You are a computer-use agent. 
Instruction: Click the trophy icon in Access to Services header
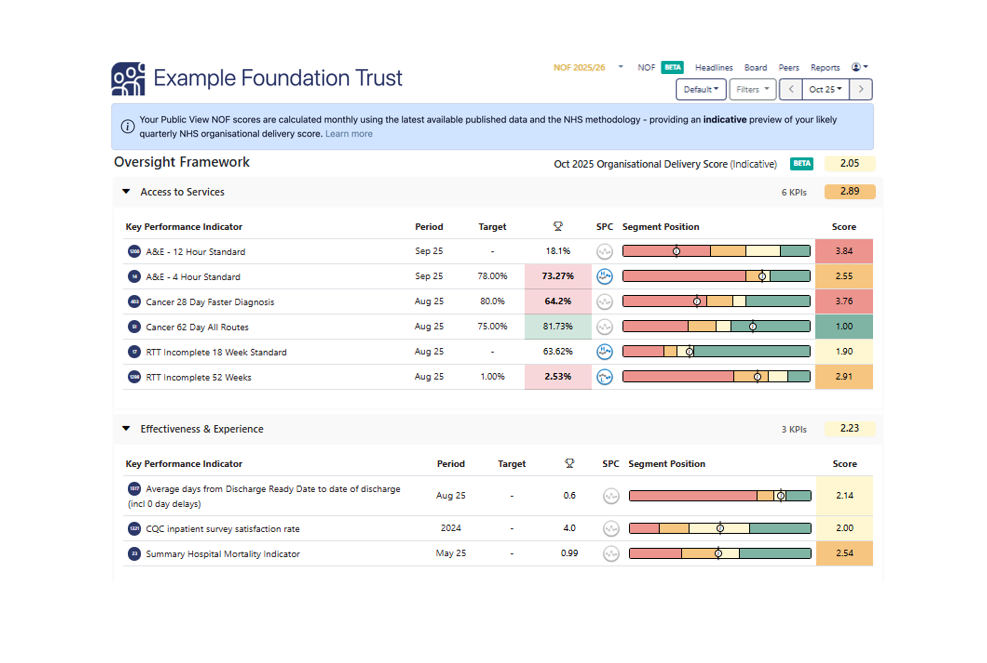click(x=558, y=227)
